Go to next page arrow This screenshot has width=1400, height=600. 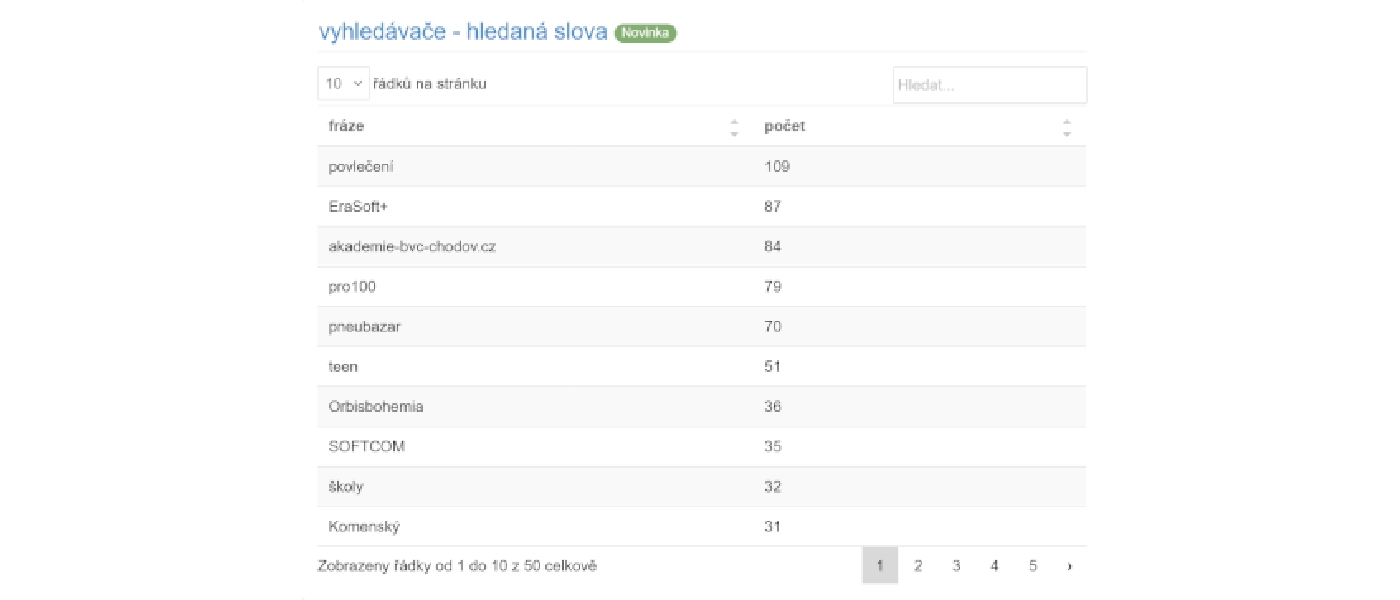point(1069,566)
